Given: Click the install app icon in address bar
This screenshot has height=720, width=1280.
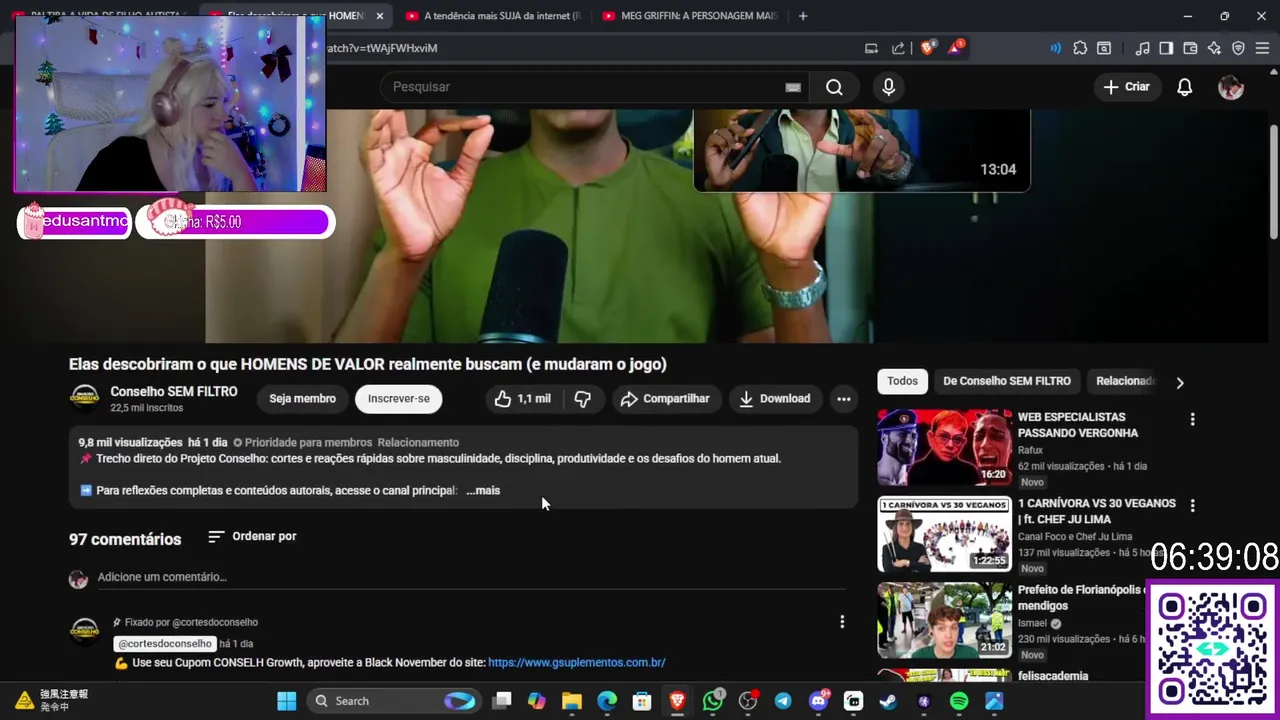Looking at the screenshot, I should coord(871,48).
